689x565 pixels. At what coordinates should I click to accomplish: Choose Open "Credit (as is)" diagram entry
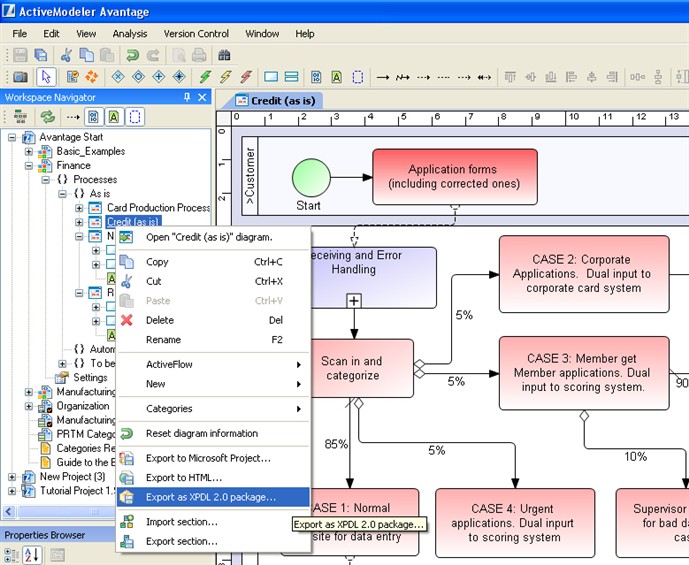click(x=214, y=237)
